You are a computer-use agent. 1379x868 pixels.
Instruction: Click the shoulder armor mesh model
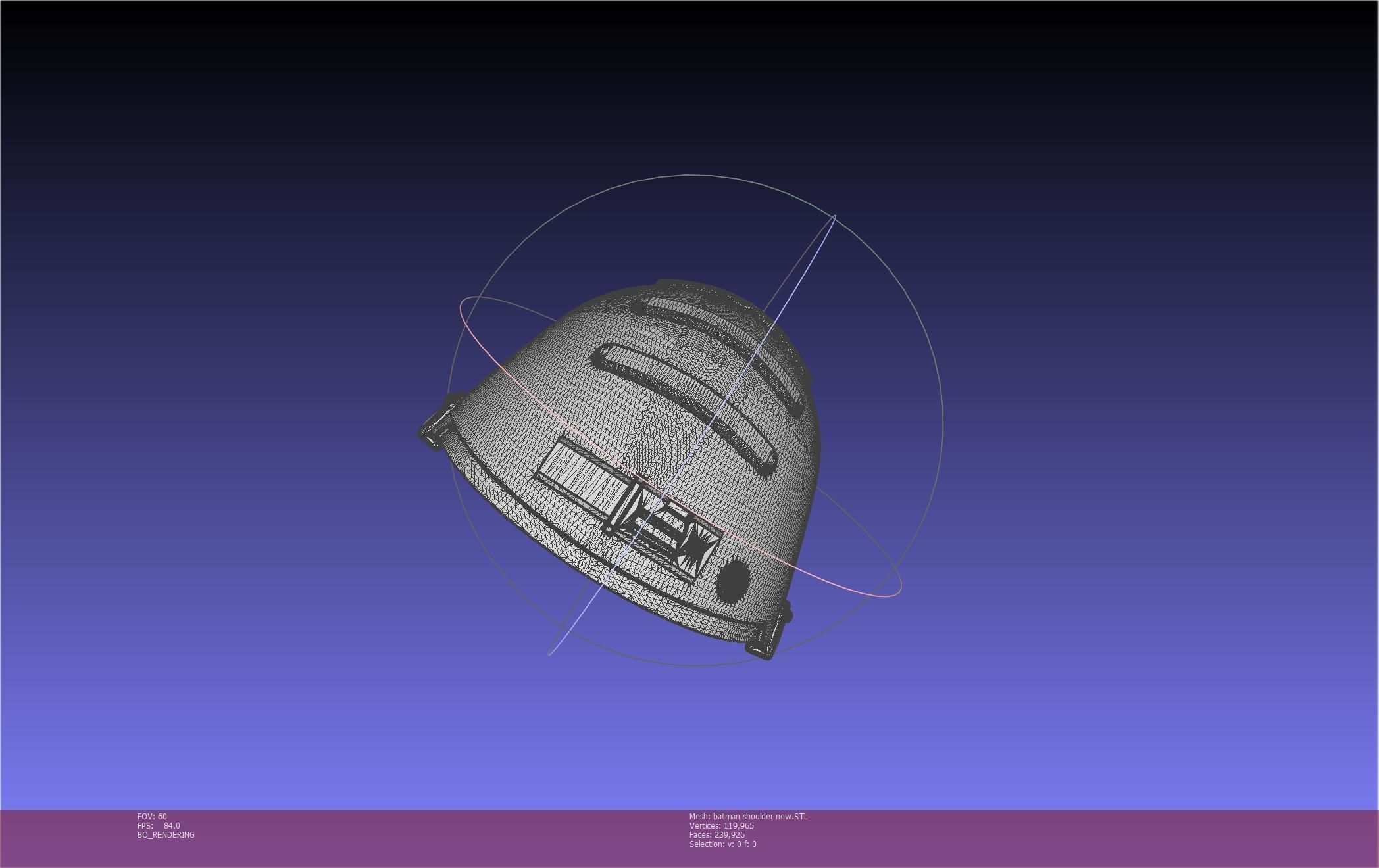[x=620, y=469]
